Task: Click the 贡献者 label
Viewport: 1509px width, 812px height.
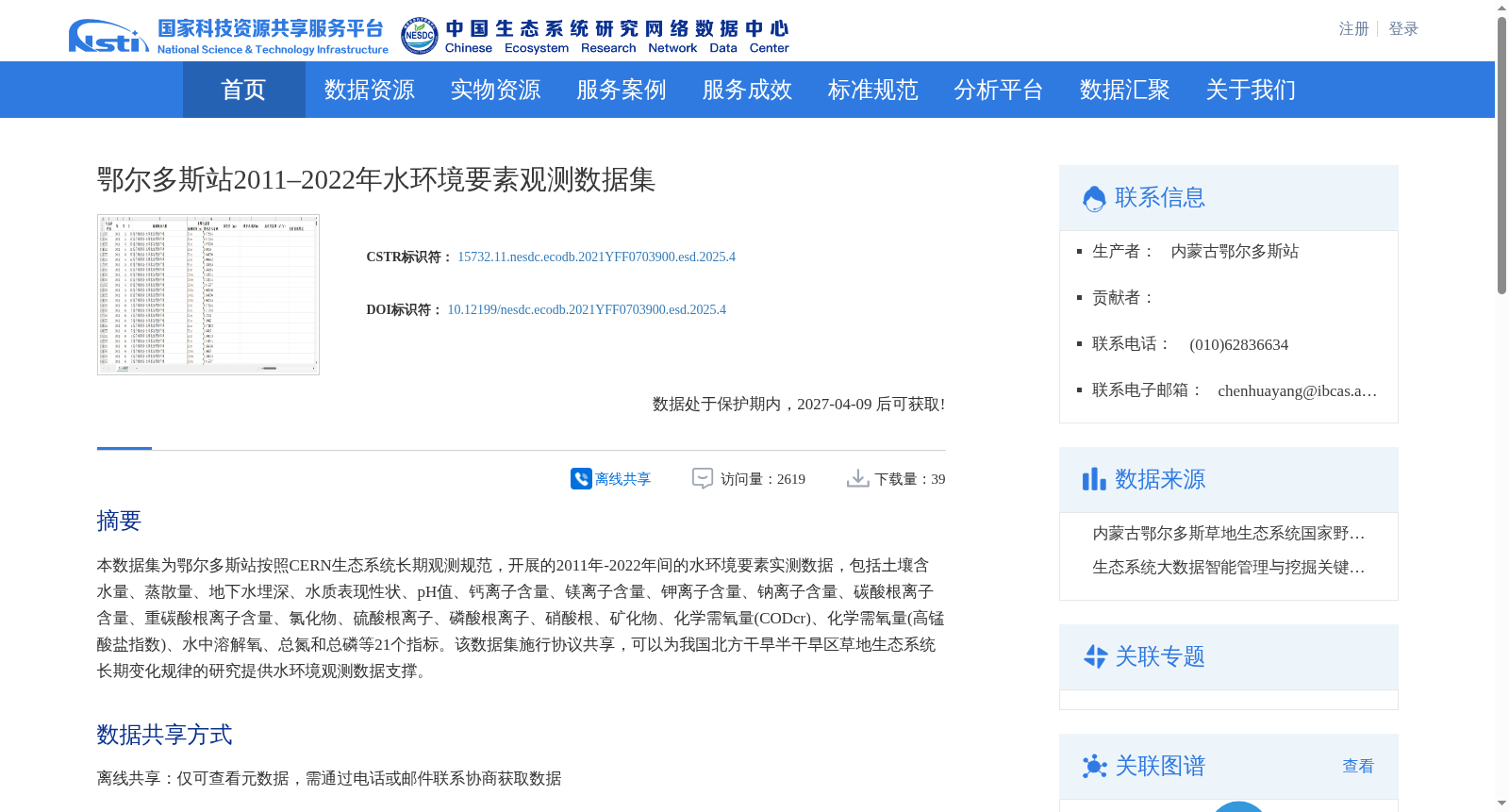Action: 1123,298
